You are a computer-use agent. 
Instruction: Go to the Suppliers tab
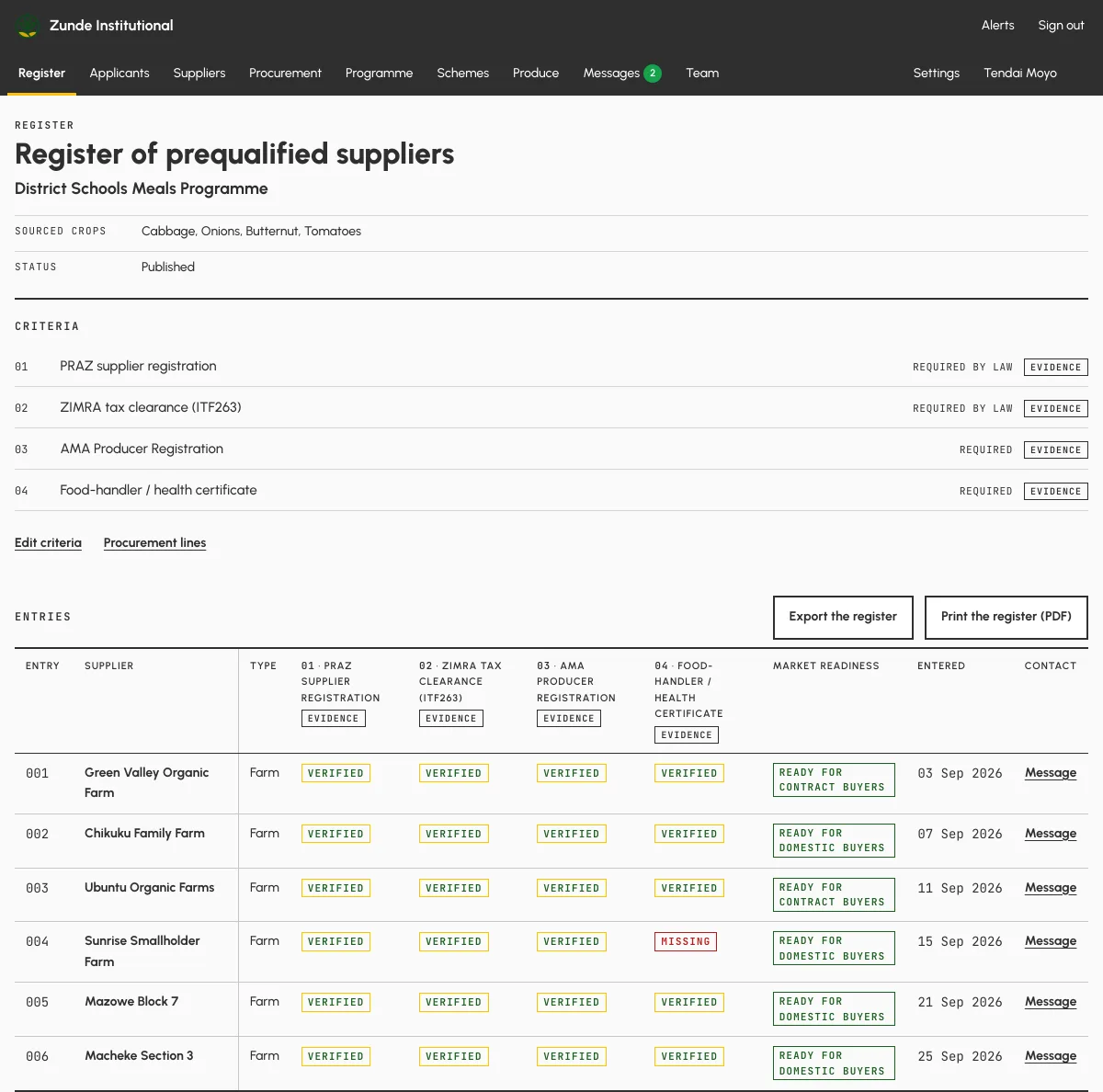pos(199,74)
